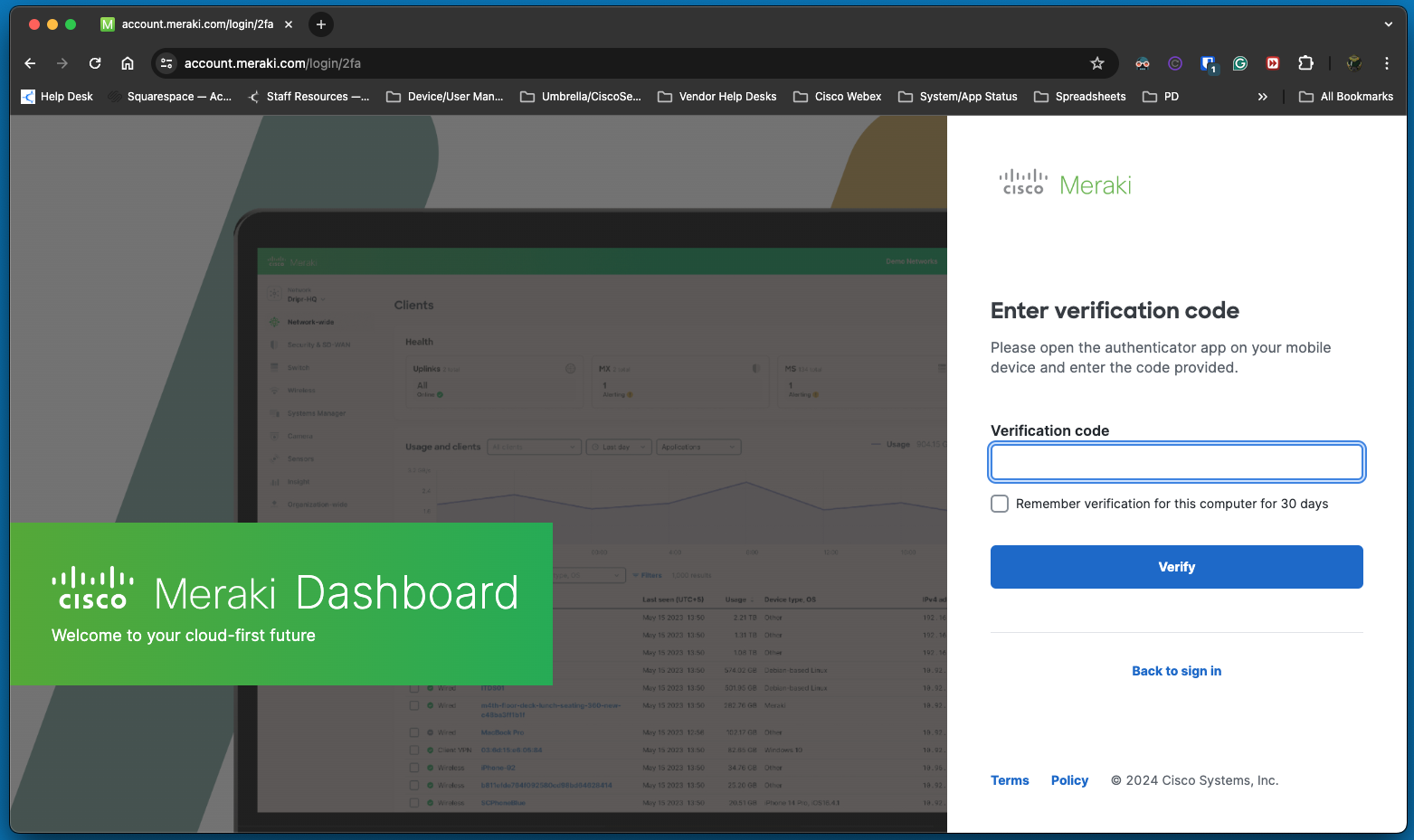Expand the hidden bookmarks overflow chevron
Screen dimensions: 1414x840
pos(1262,97)
